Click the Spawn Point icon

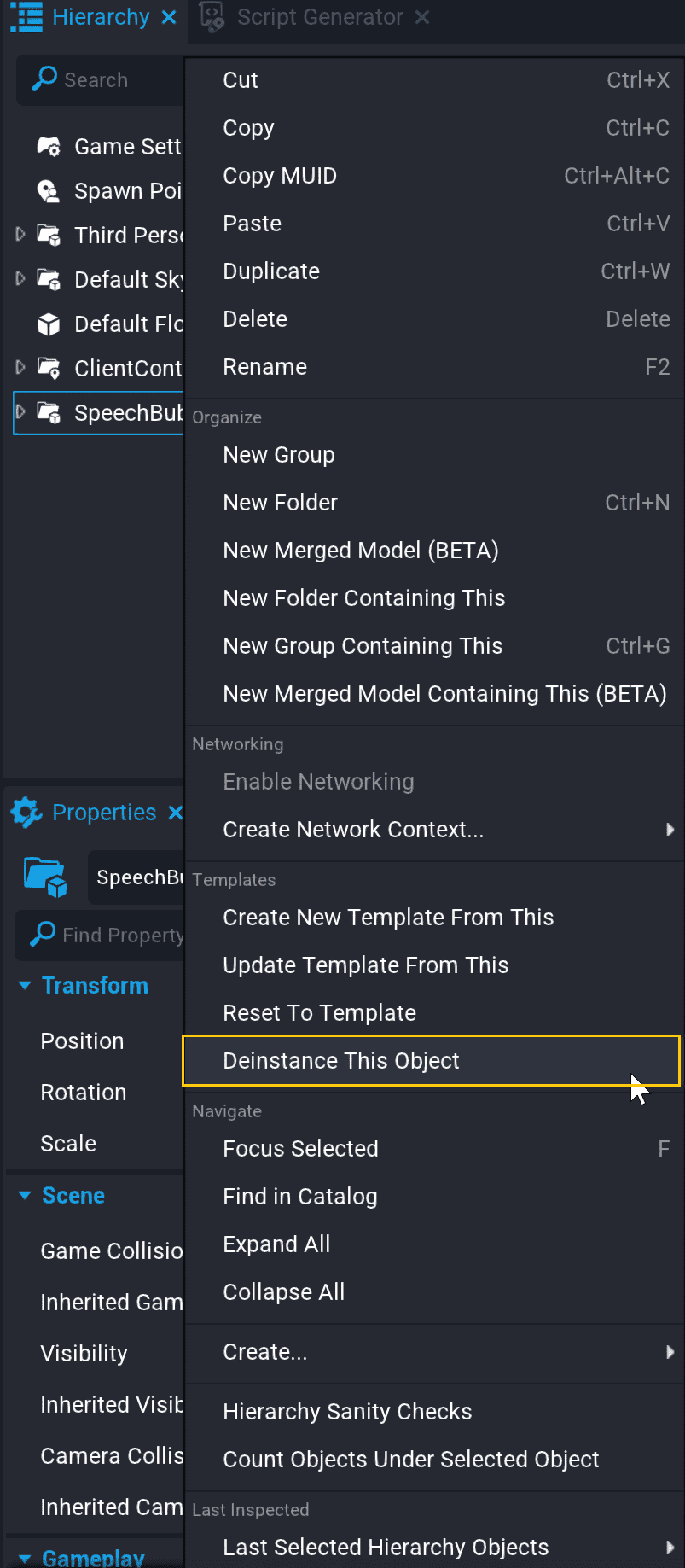click(x=49, y=190)
